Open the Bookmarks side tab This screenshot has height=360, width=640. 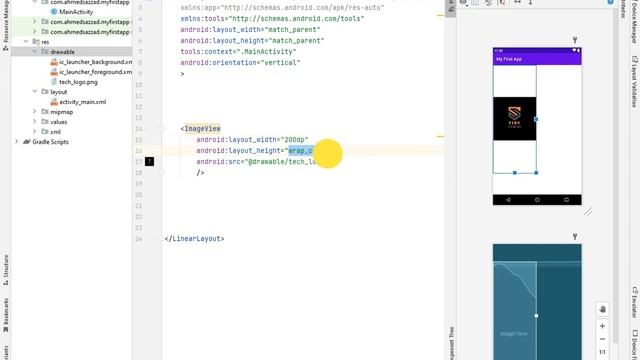(6, 315)
